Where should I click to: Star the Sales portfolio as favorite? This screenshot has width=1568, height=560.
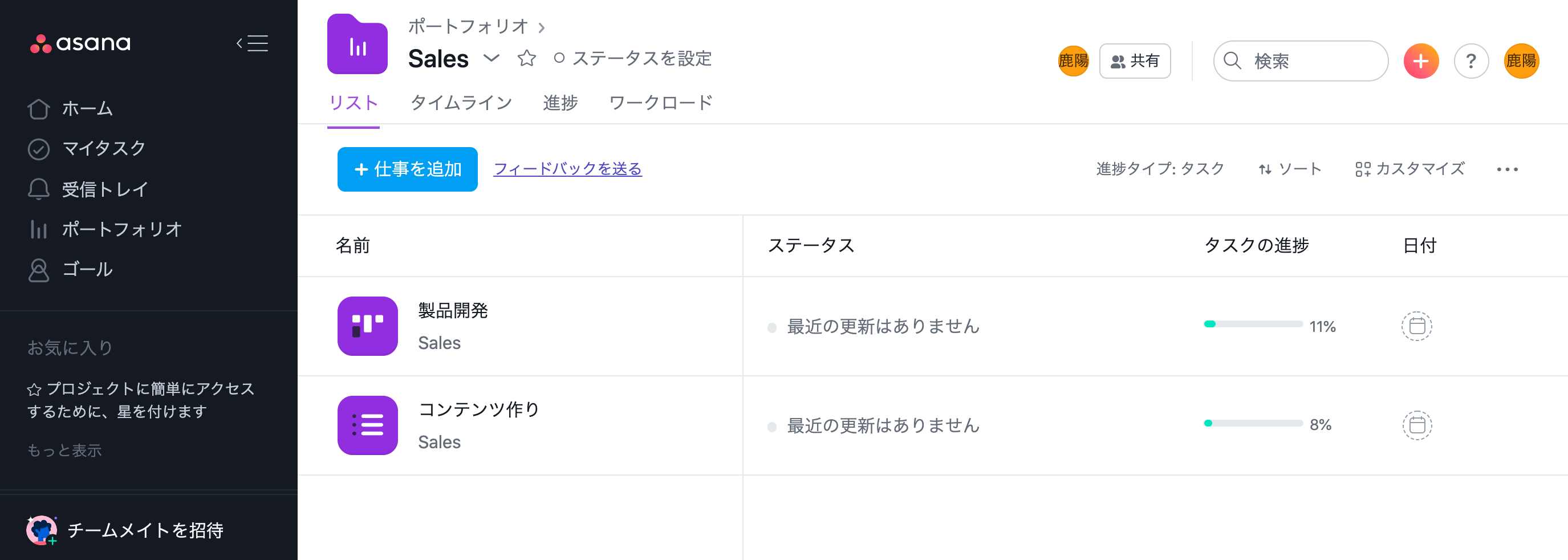coord(526,58)
